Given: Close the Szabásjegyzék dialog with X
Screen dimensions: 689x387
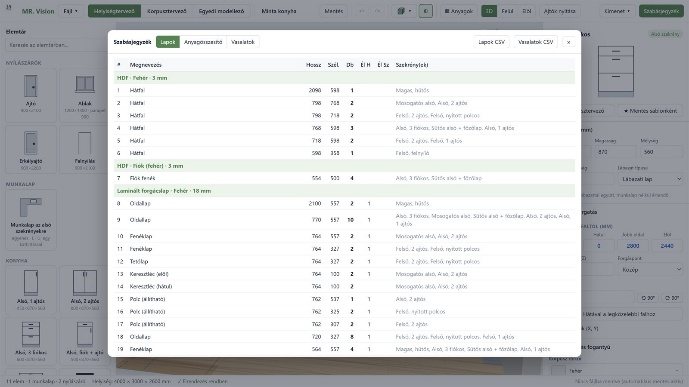Looking at the screenshot, I should (x=569, y=42).
